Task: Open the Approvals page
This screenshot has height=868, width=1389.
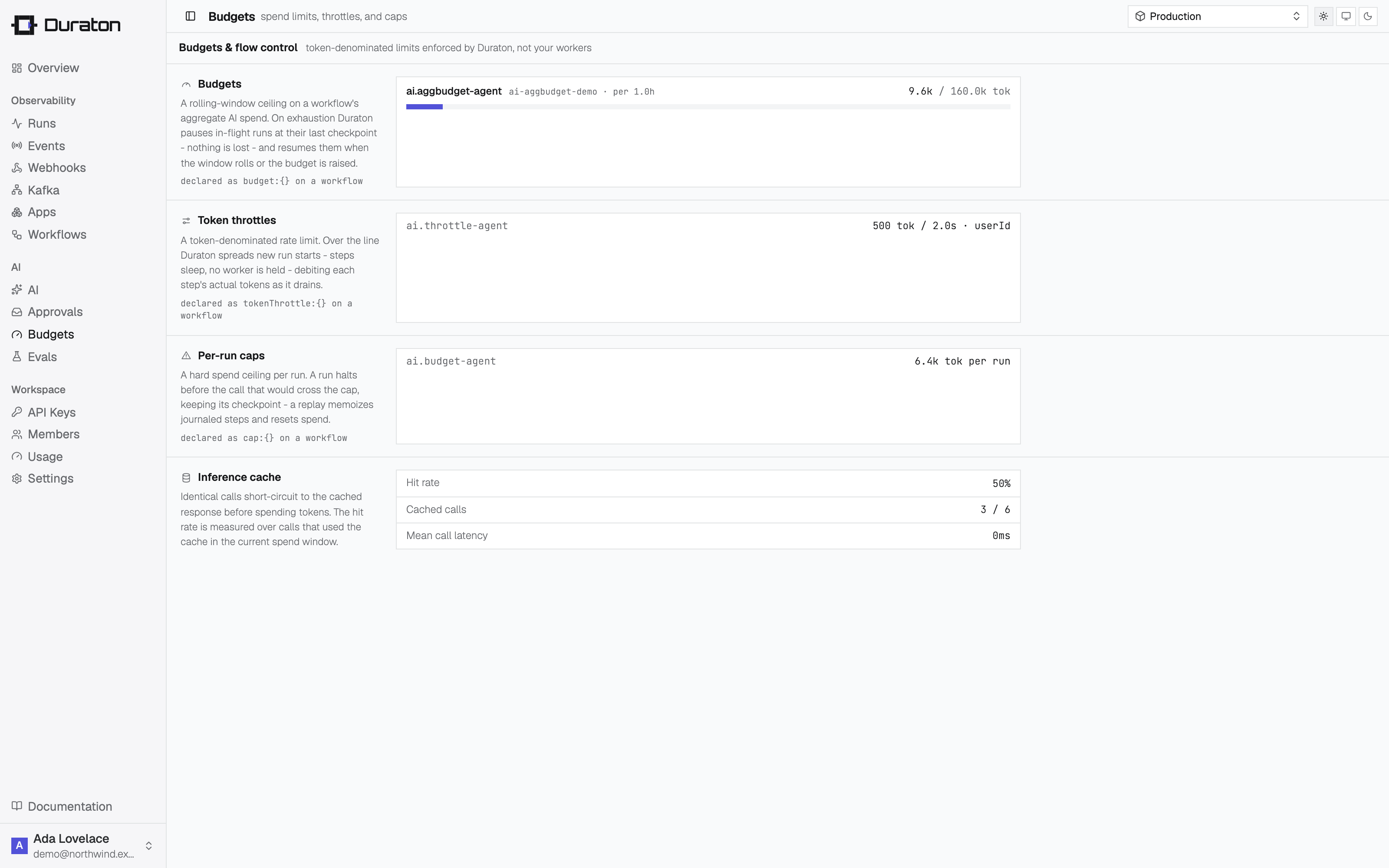Action: pyautogui.click(x=55, y=312)
